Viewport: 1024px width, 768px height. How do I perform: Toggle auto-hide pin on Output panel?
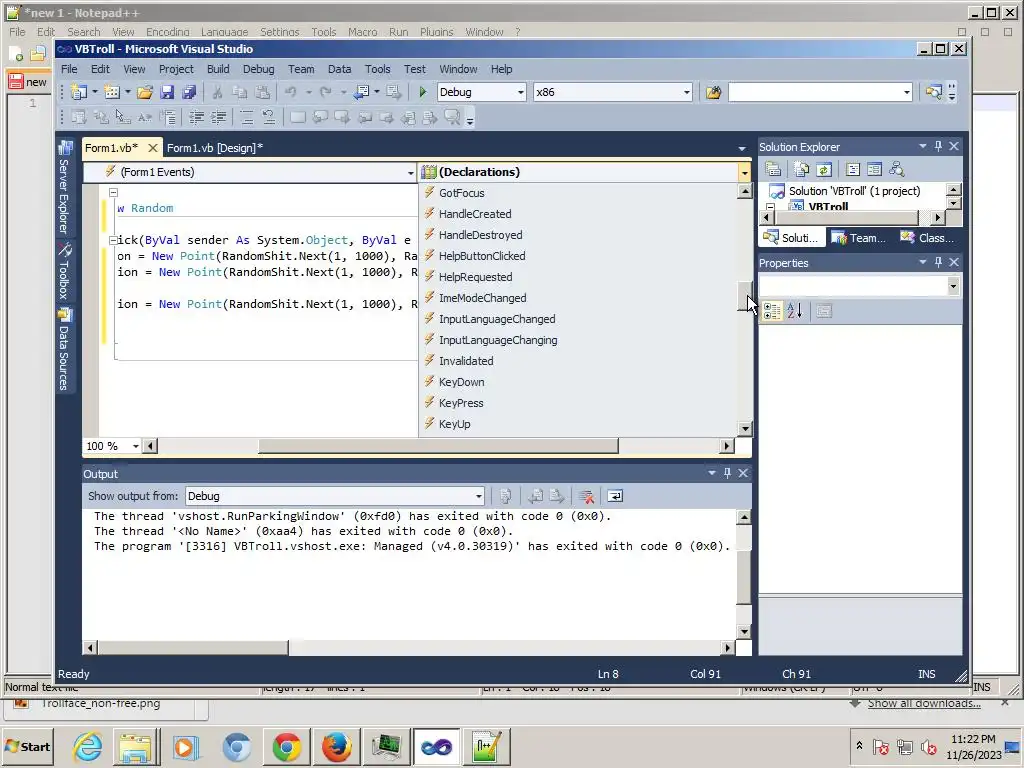point(728,473)
